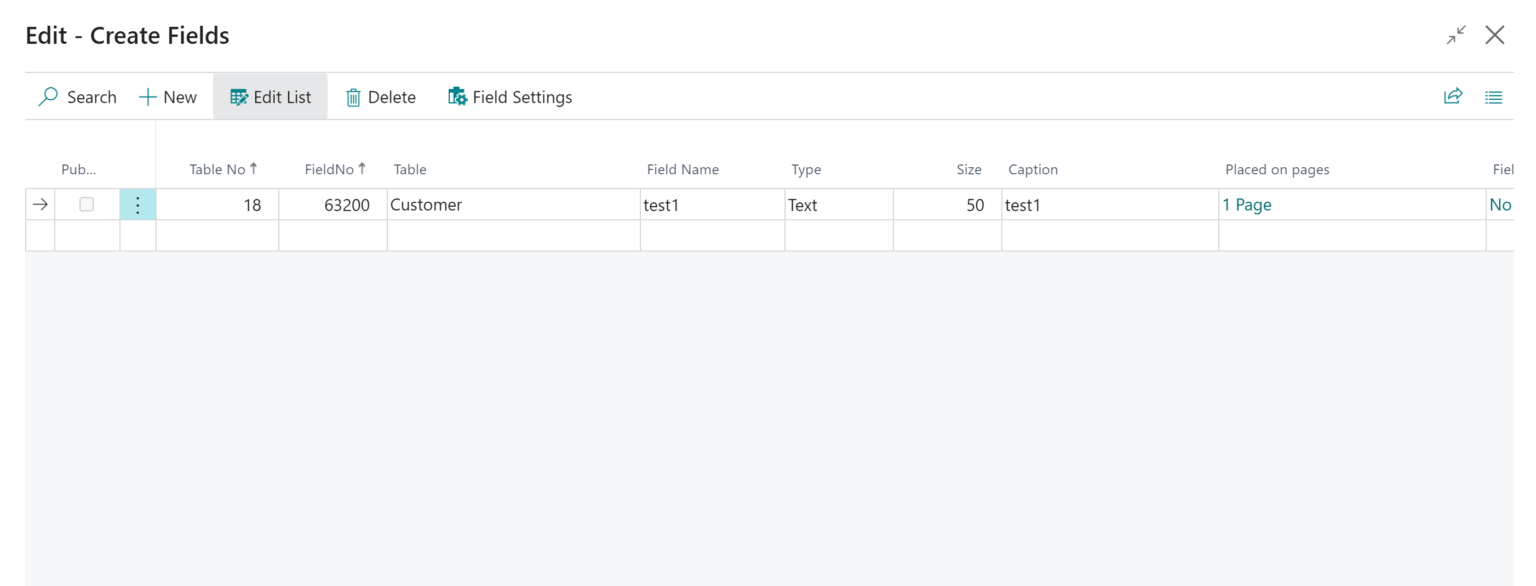Click the collapse window arrows icon
Screen dimensions: 1536x586
tap(1456, 34)
